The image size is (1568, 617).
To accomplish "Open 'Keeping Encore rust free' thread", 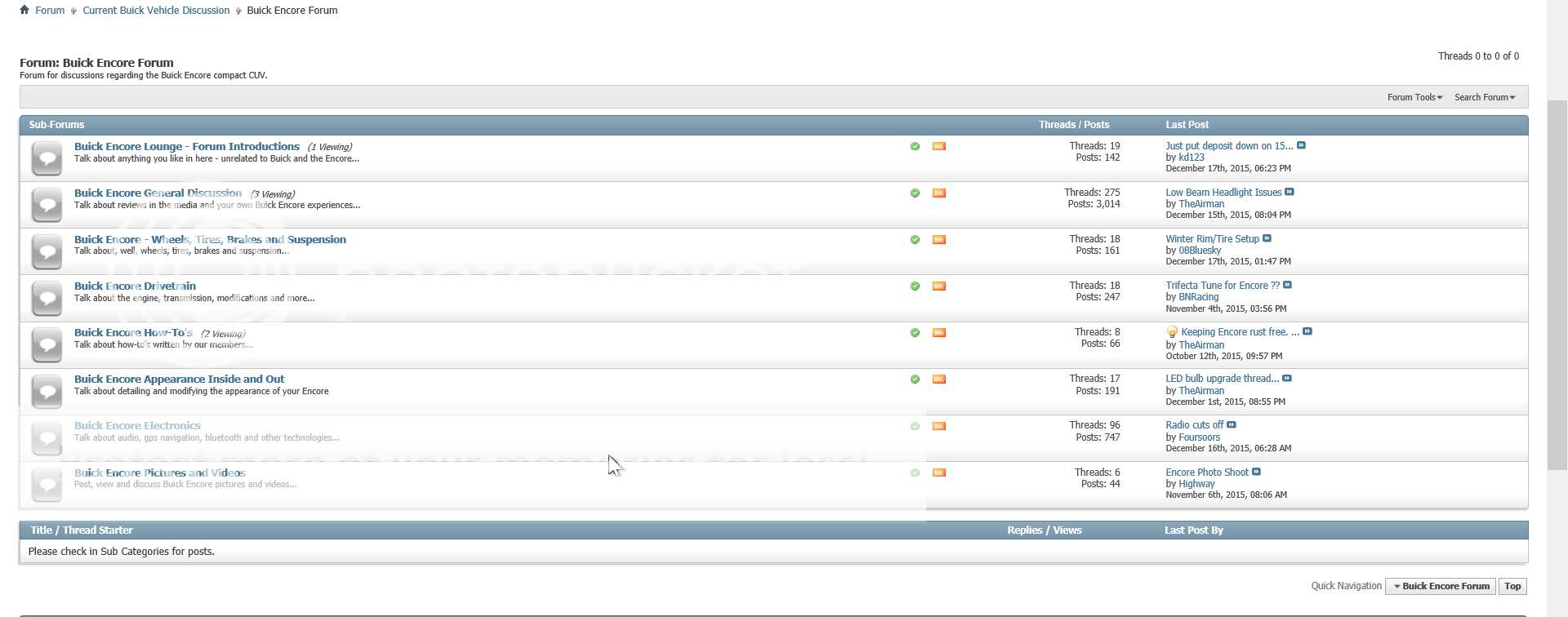I will pos(1240,332).
